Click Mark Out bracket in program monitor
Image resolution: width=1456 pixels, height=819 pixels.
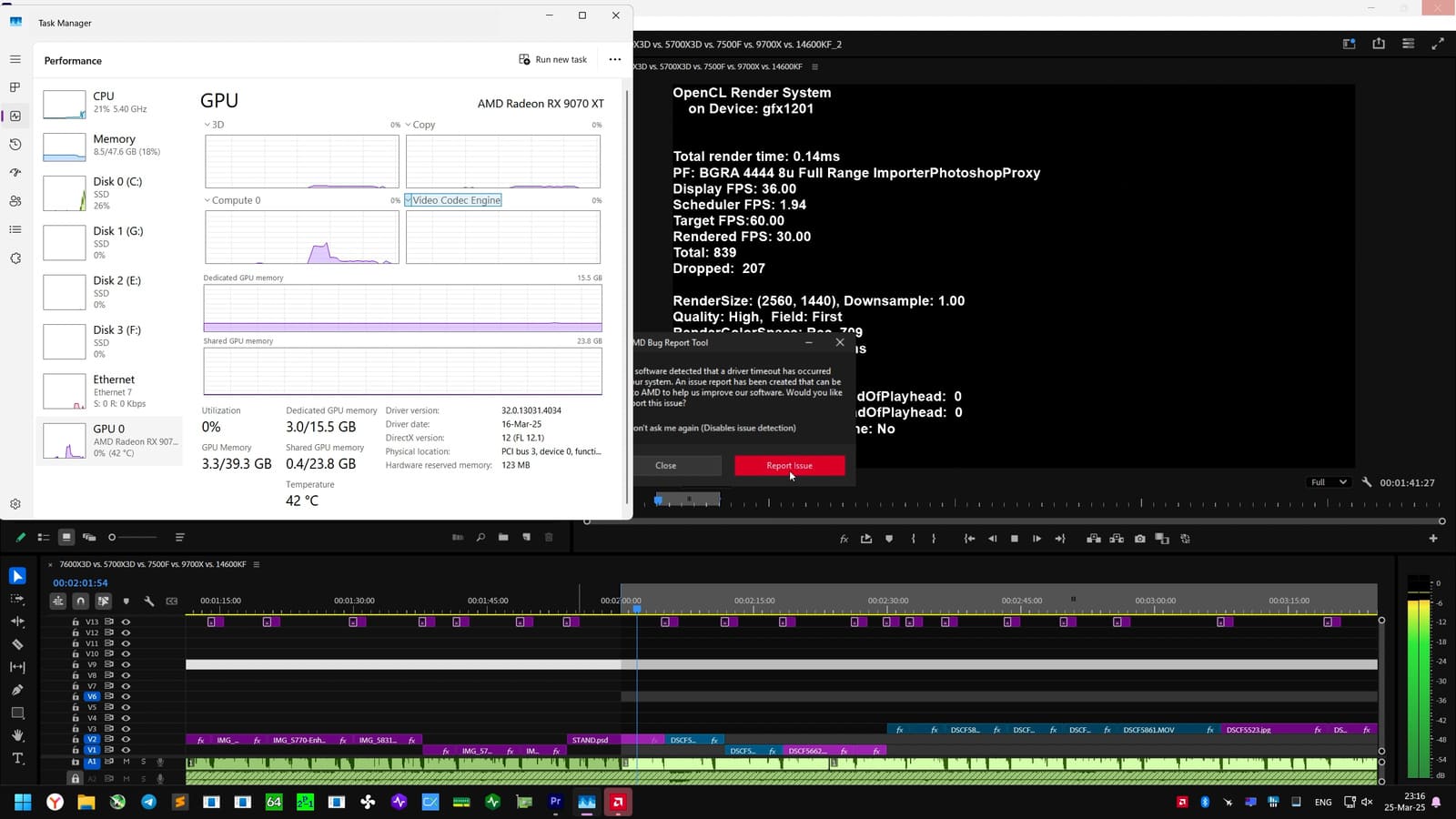934,539
